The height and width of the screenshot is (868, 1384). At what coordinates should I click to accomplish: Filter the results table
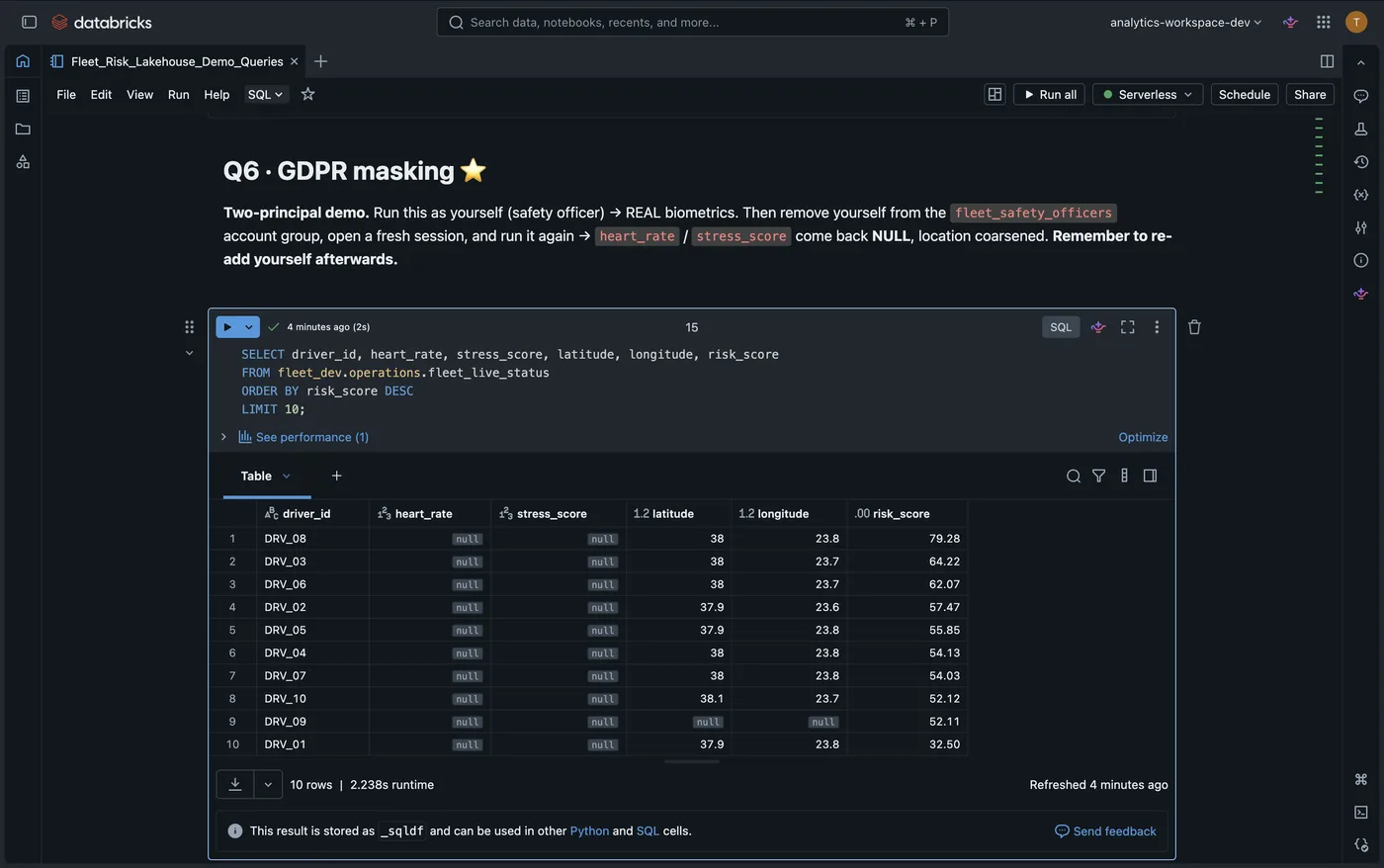[x=1098, y=477]
